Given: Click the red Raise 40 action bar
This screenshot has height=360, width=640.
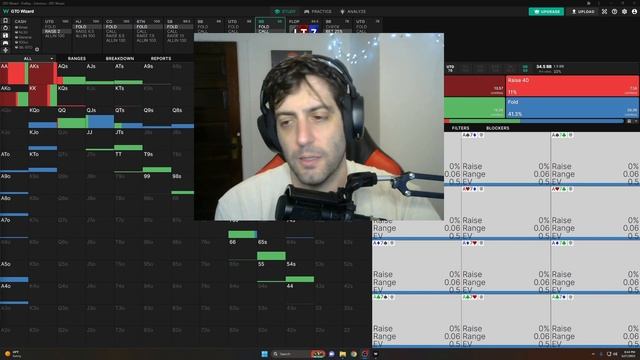Looking at the screenshot, I should coord(572,86).
